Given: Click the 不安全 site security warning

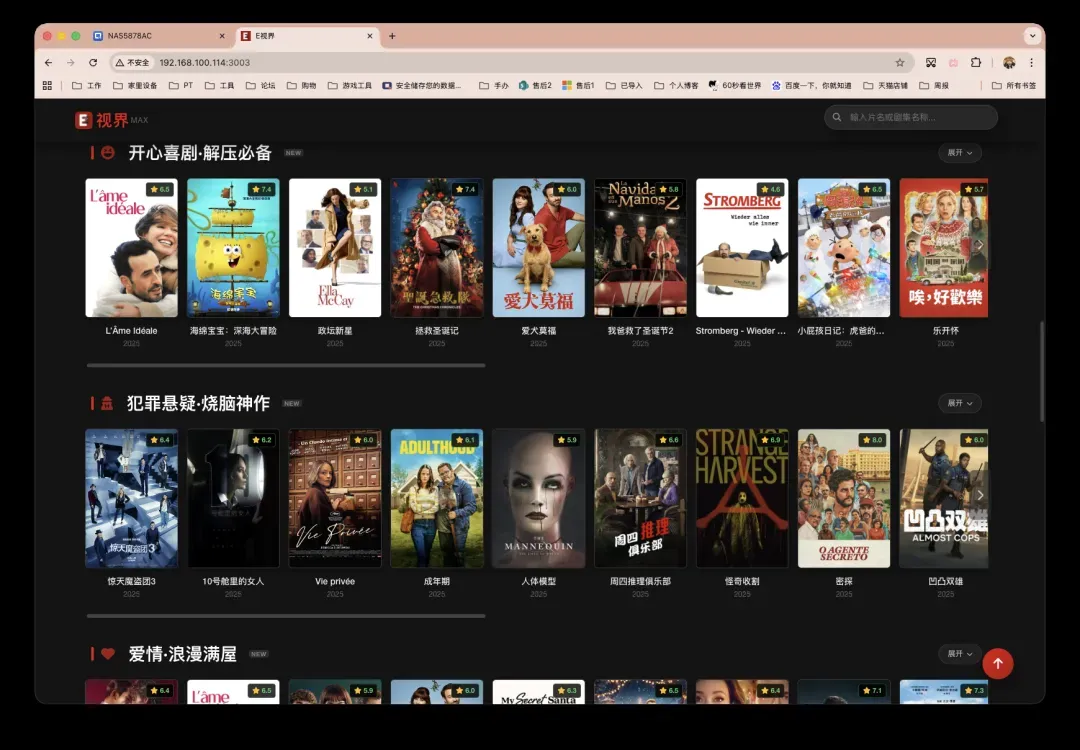Looking at the screenshot, I should (132, 63).
